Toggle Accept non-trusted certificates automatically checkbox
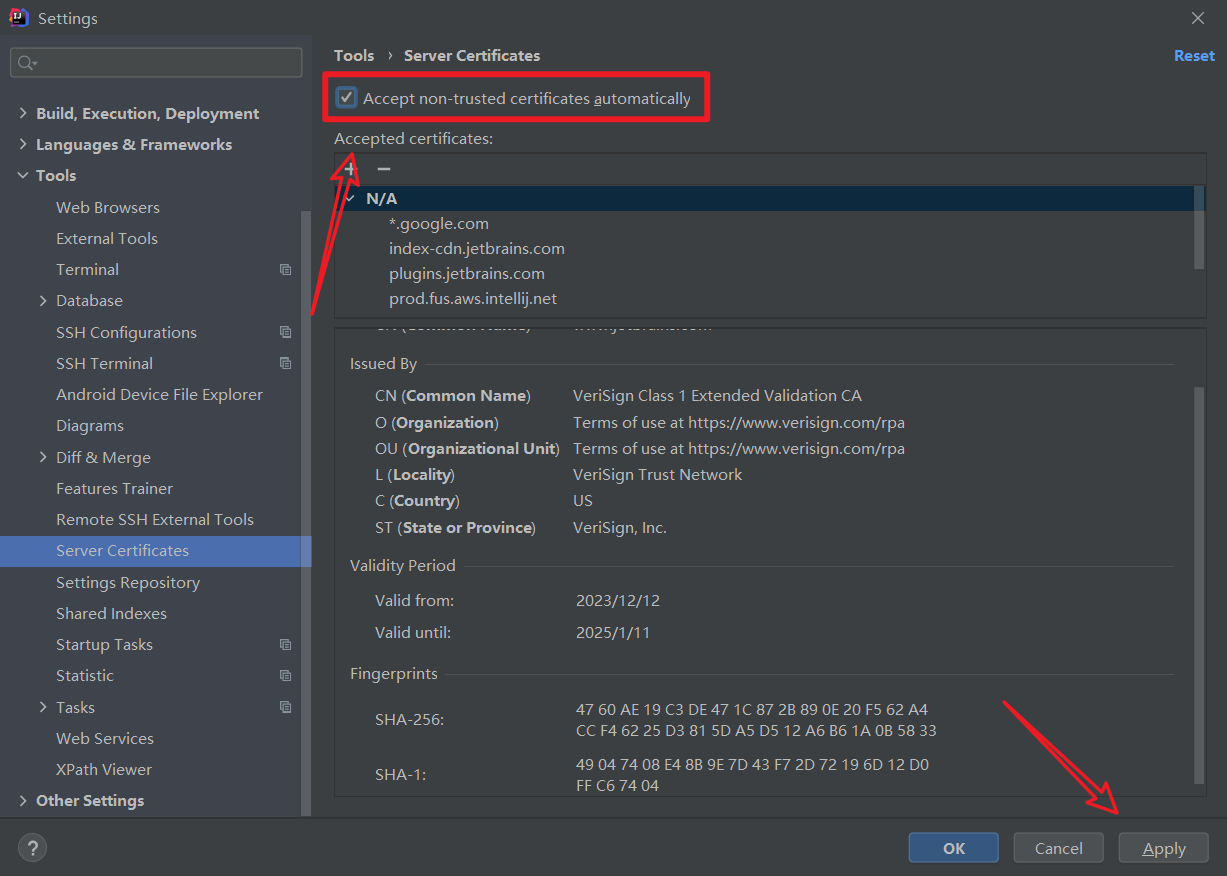The width and height of the screenshot is (1227, 876). 347,98
